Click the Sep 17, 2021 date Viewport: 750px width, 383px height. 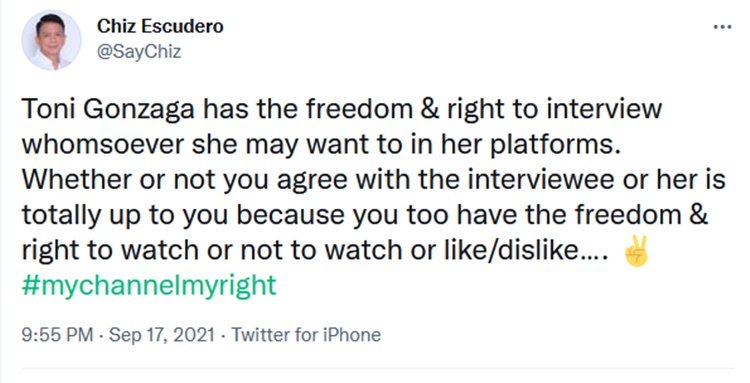(x=162, y=335)
